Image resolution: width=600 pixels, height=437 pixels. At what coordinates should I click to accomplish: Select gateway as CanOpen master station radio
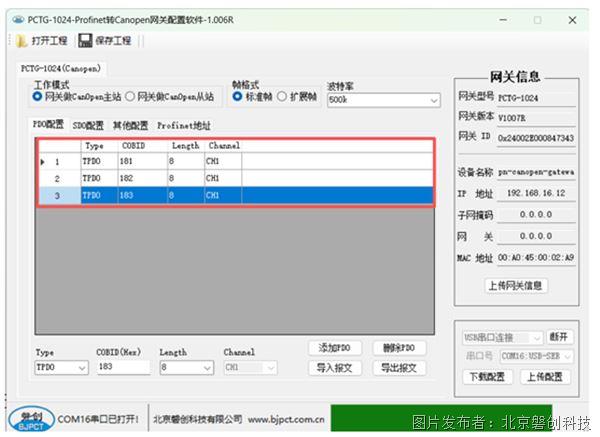click(x=37, y=96)
